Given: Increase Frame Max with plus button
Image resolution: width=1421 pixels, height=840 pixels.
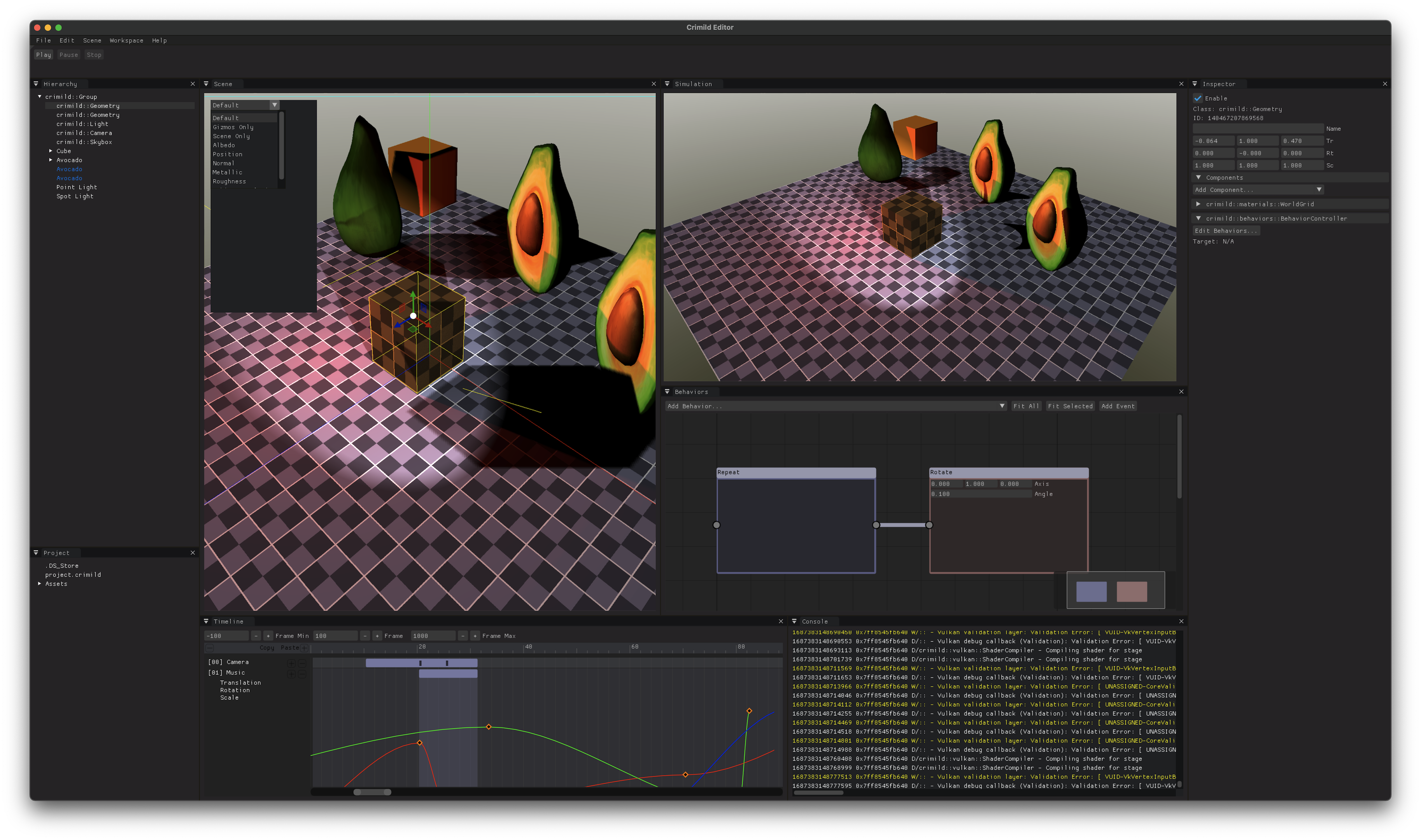Looking at the screenshot, I should click(x=475, y=636).
